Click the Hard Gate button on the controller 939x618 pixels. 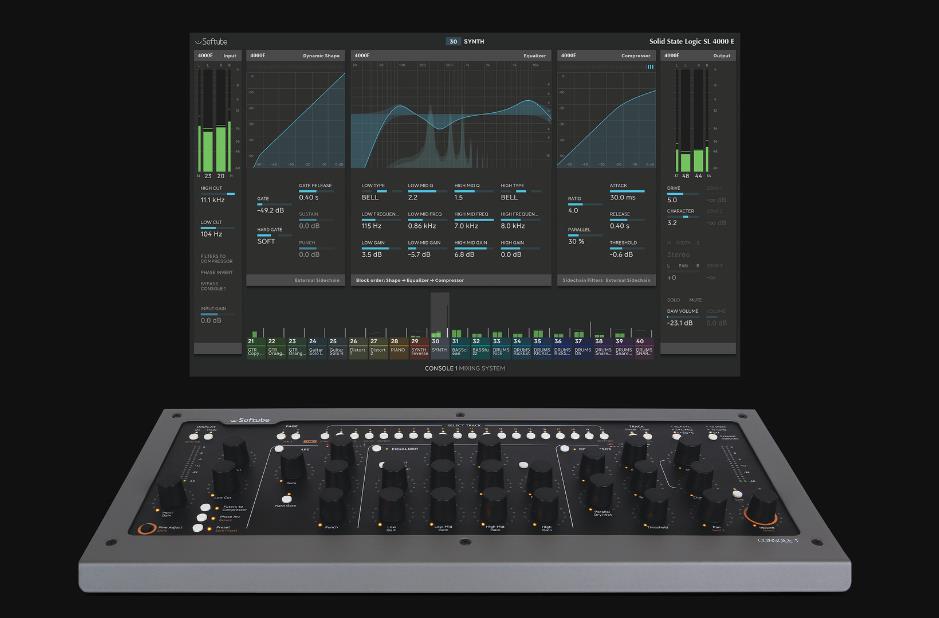(x=287, y=499)
